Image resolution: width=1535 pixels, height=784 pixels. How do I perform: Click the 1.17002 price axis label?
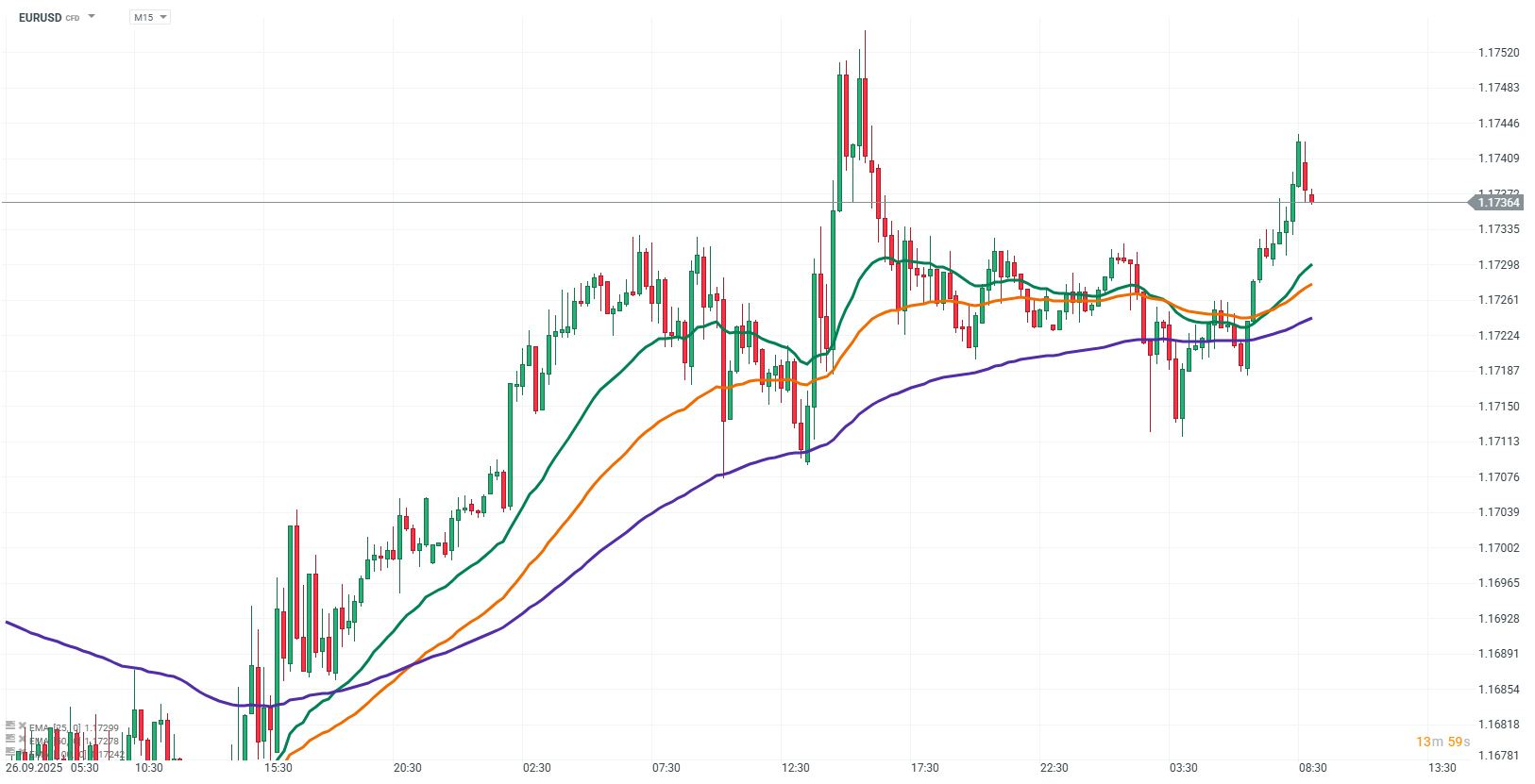[x=1499, y=548]
